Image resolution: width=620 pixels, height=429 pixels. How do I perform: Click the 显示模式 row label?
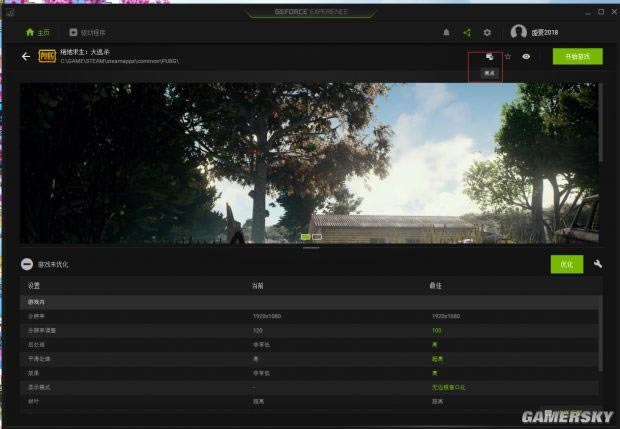coord(39,387)
